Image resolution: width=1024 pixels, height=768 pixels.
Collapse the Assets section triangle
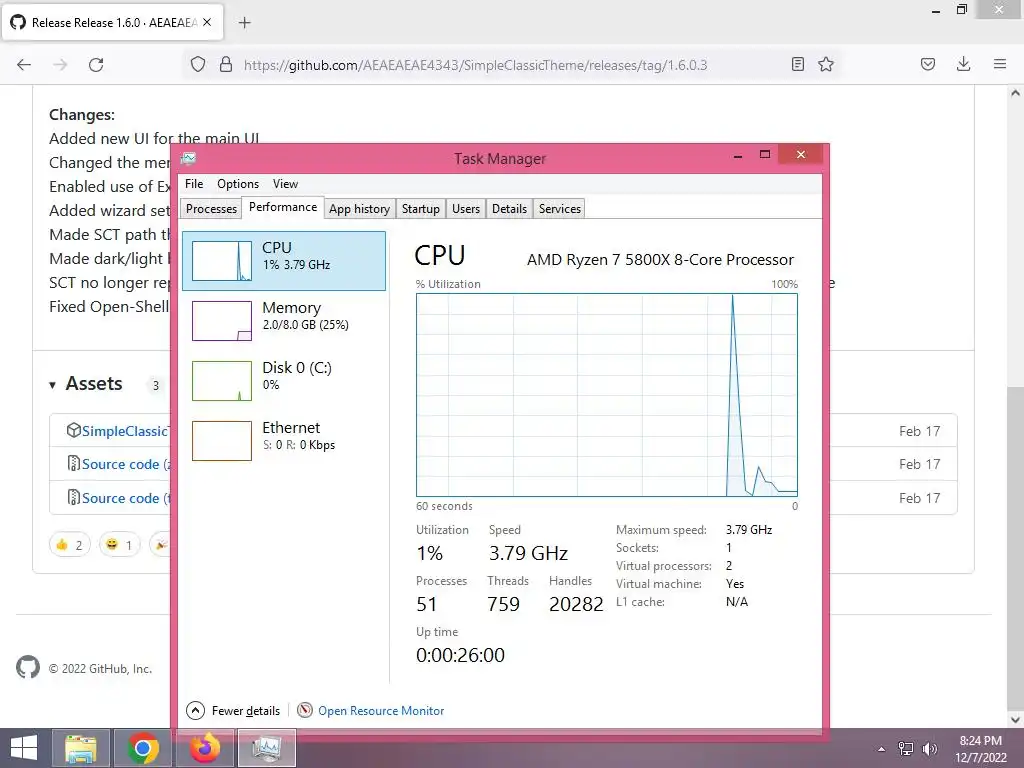pyautogui.click(x=52, y=385)
